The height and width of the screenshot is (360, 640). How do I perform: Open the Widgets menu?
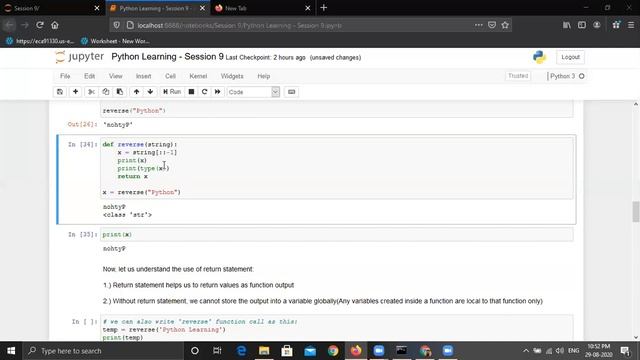pos(232,76)
